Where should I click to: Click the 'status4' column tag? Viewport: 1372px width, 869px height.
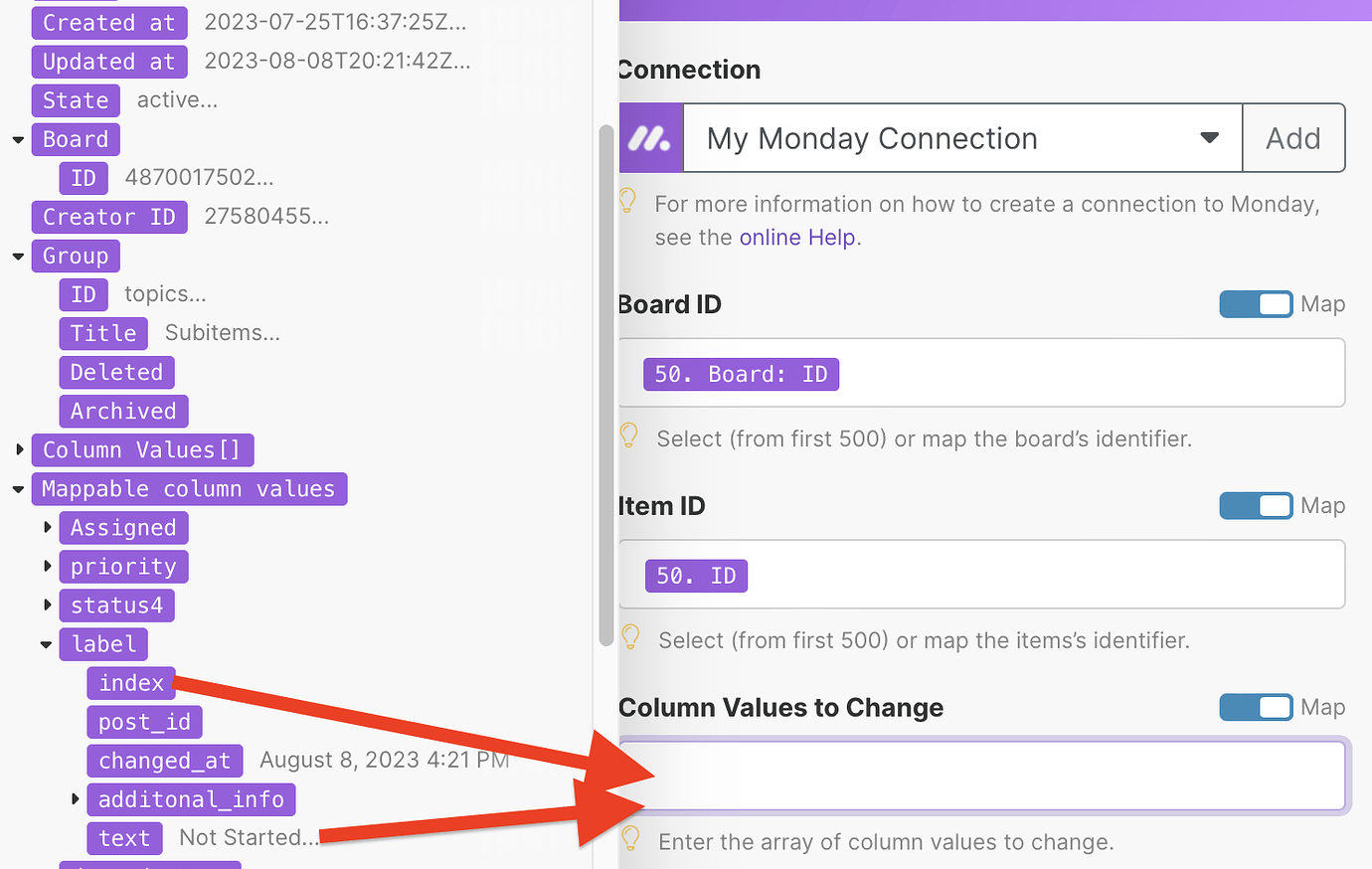(x=116, y=605)
